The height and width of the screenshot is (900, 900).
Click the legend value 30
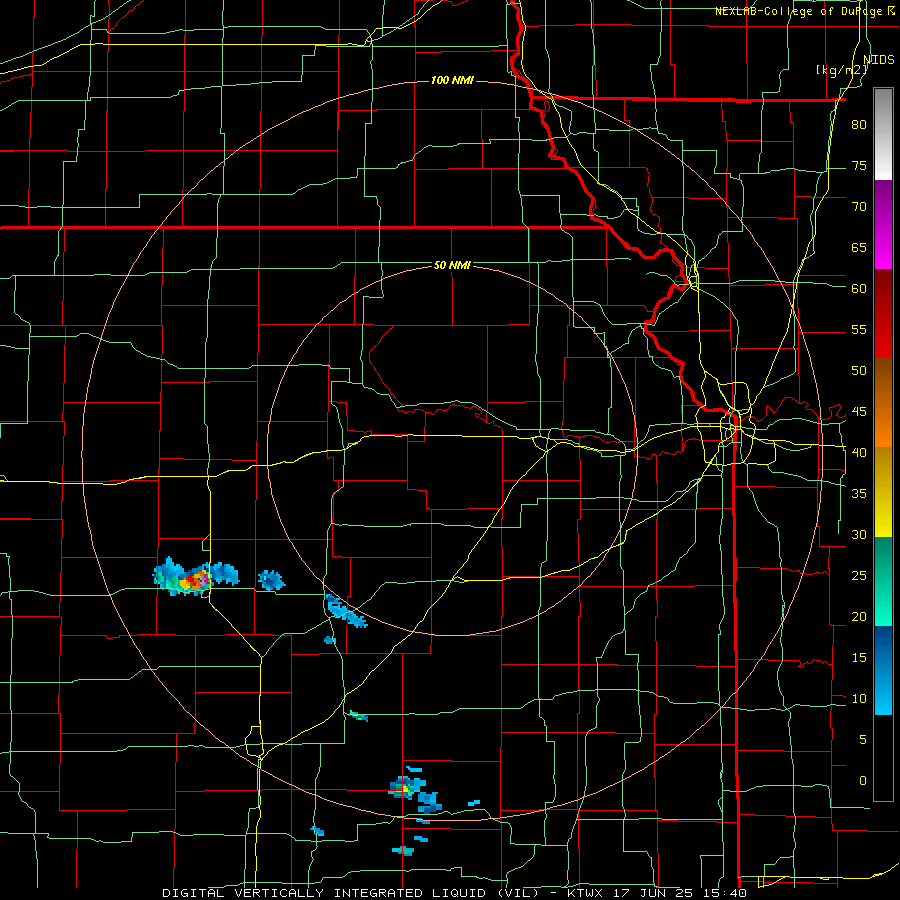click(859, 534)
